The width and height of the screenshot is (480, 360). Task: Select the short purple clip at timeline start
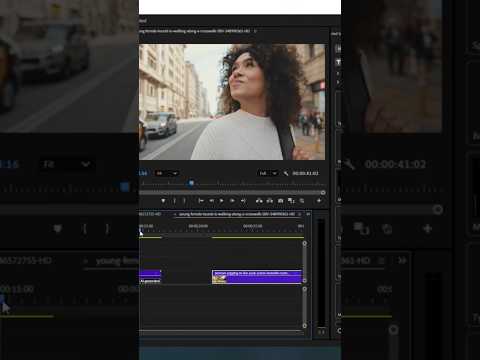pos(150,277)
